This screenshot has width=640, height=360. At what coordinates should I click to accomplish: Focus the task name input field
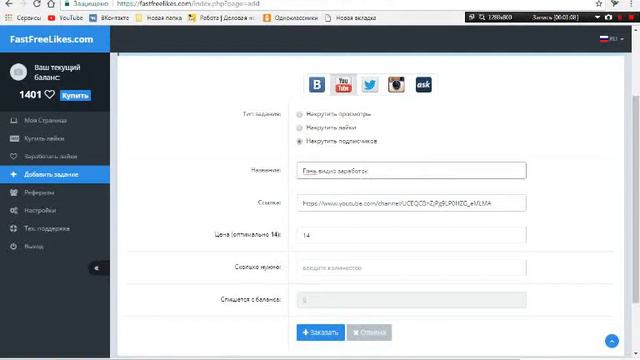(x=411, y=171)
